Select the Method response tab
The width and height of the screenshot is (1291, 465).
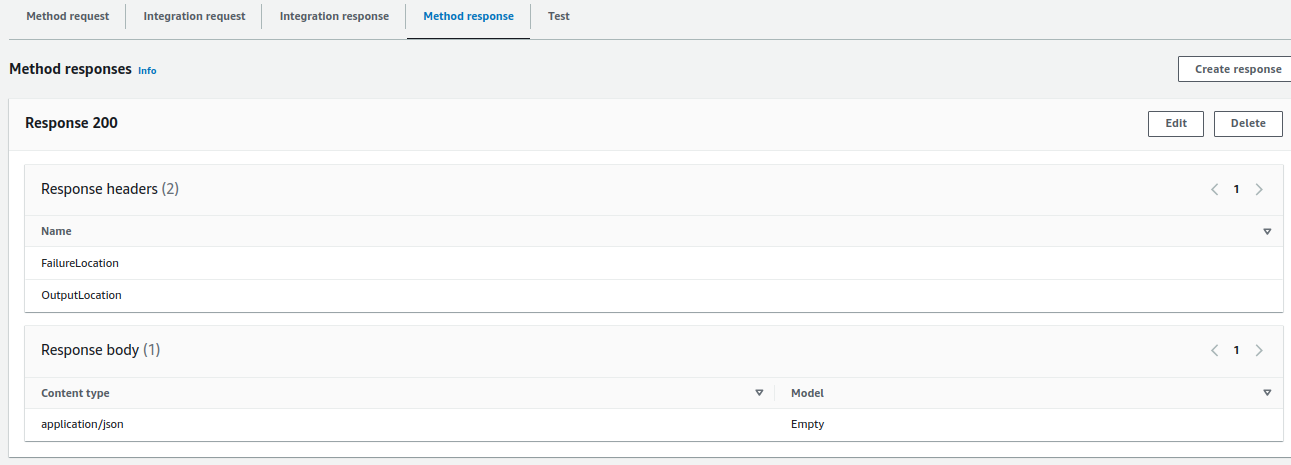point(468,16)
